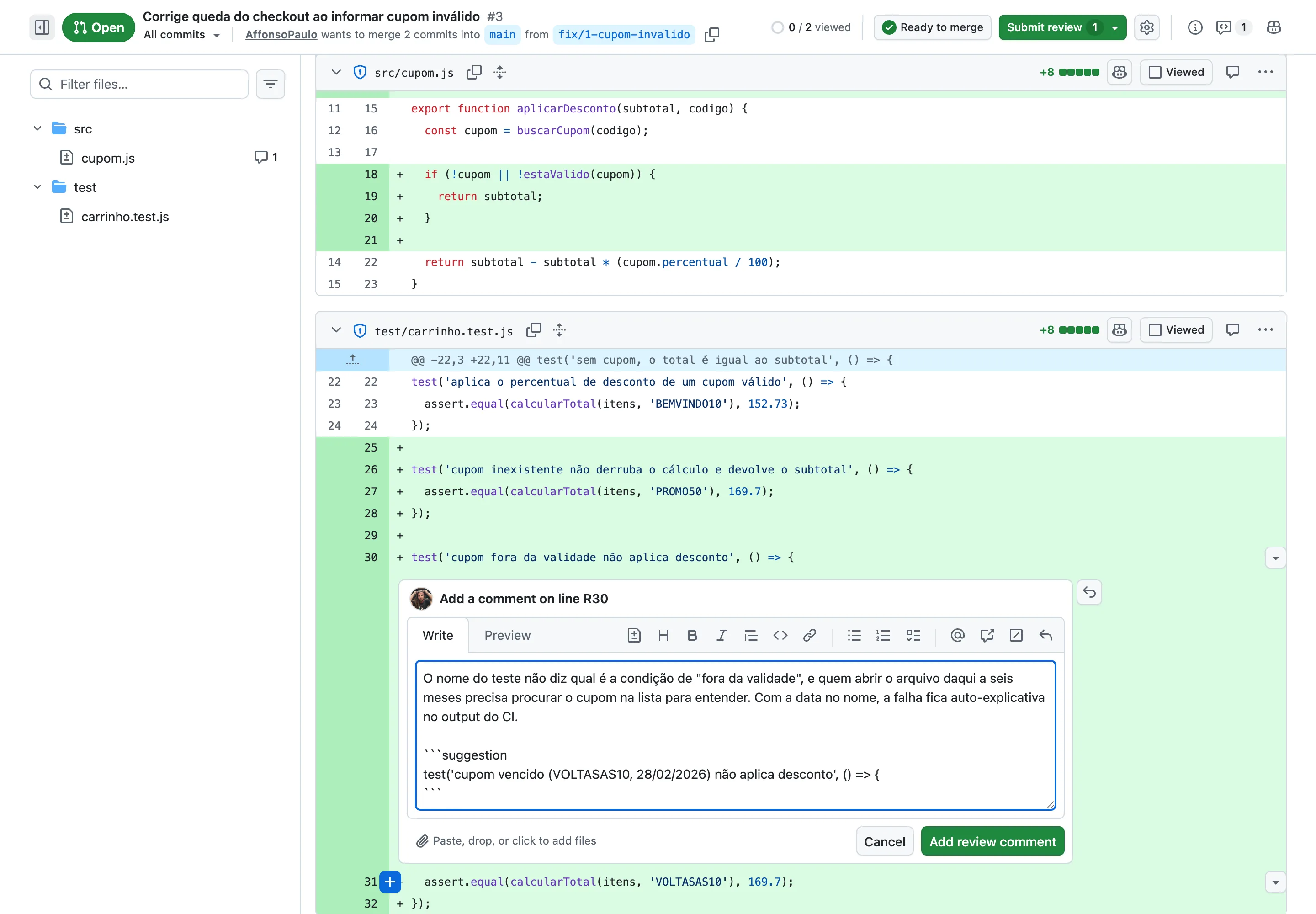The height and width of the screenshot is (914, 1316).
Task: Ask Copilot about src/cupom.js
Action: 1119,72
